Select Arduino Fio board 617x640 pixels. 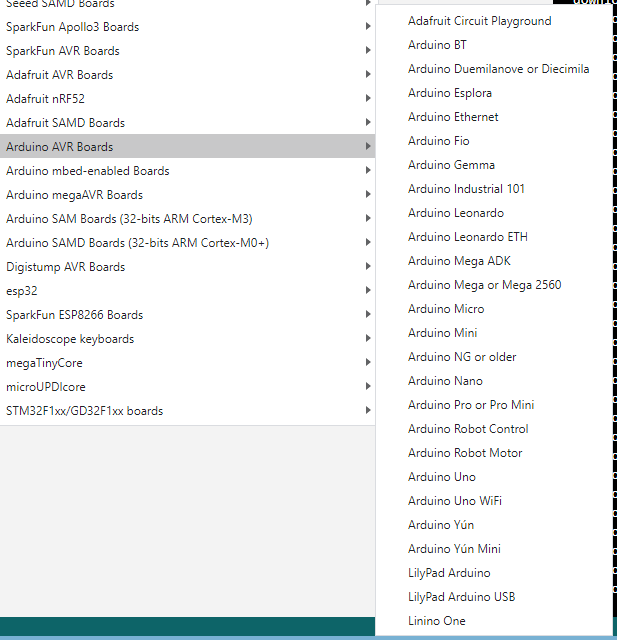coord(494,141)
